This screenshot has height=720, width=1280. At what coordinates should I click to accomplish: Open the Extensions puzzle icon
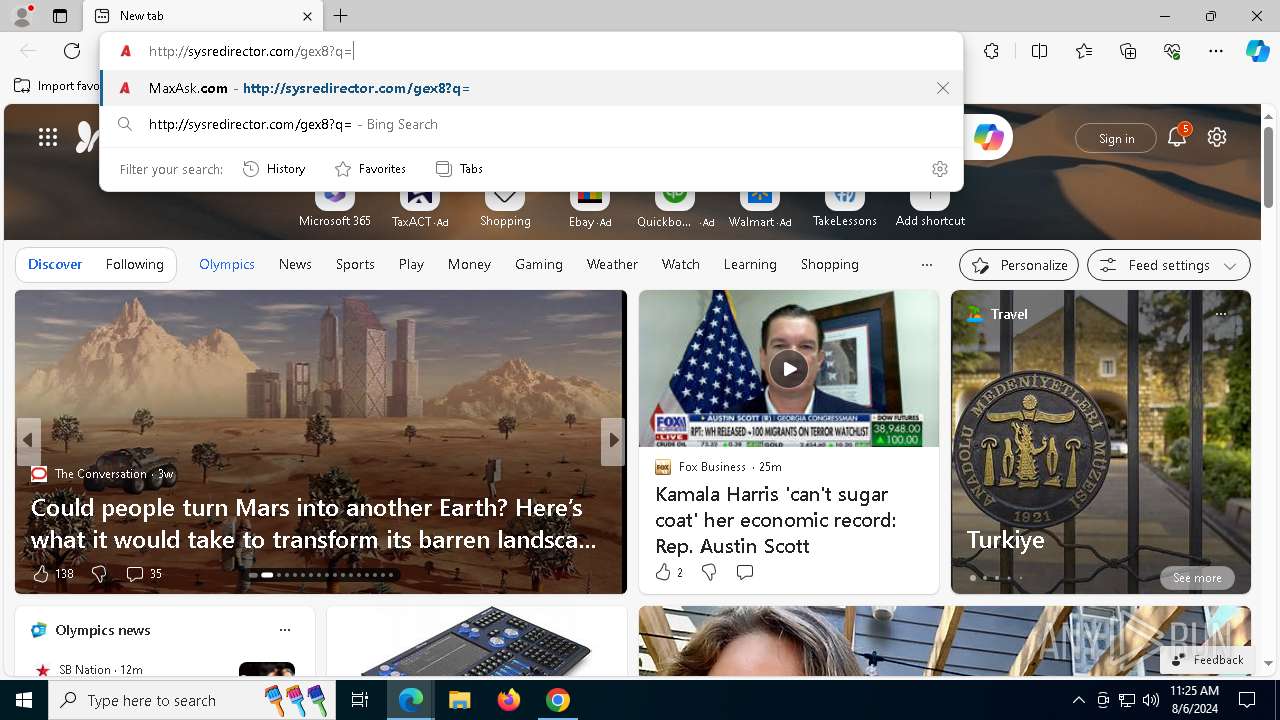click(991, 51)
